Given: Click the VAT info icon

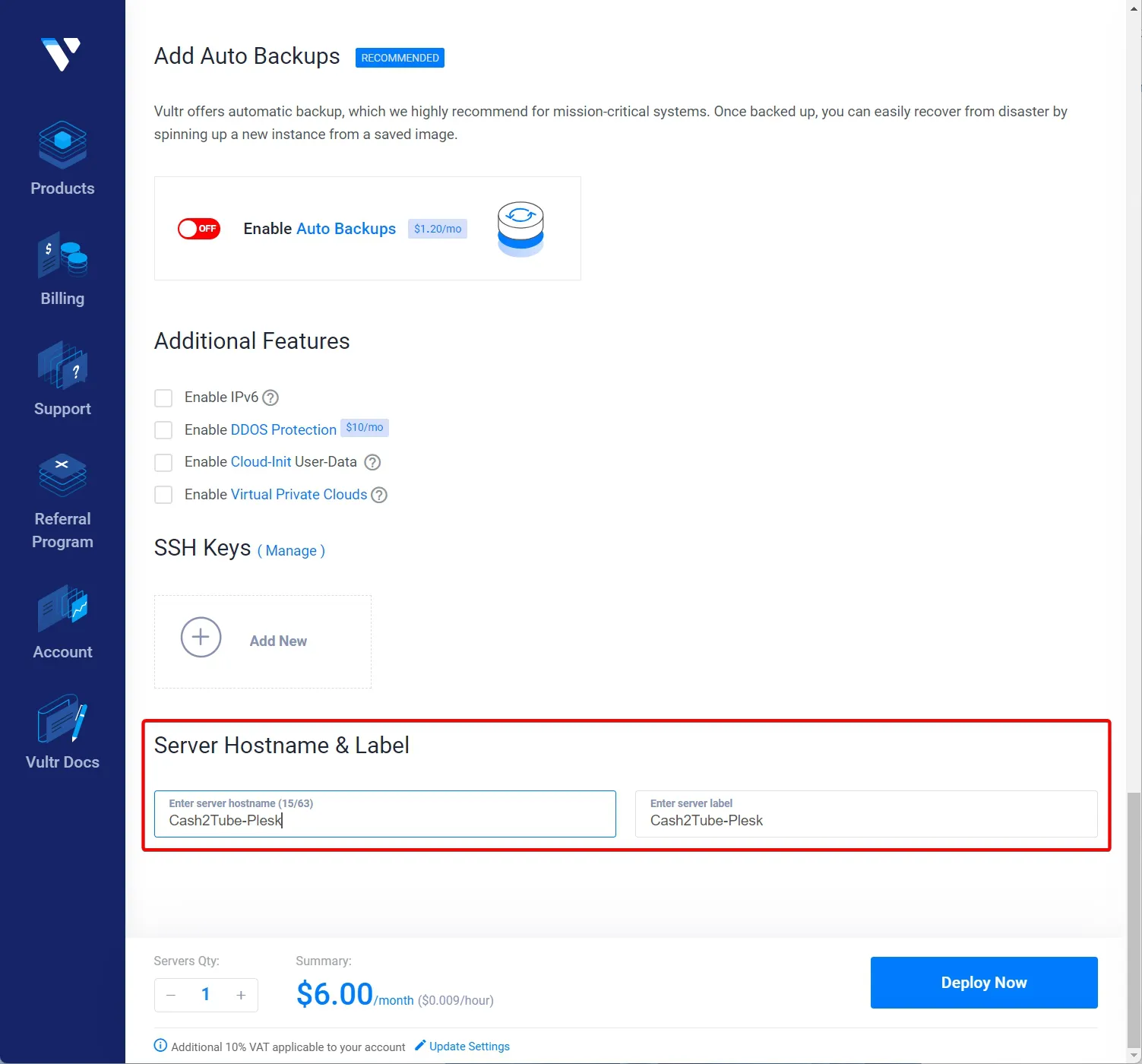Looking at the screenshot, I should [x=160, y=1046].
